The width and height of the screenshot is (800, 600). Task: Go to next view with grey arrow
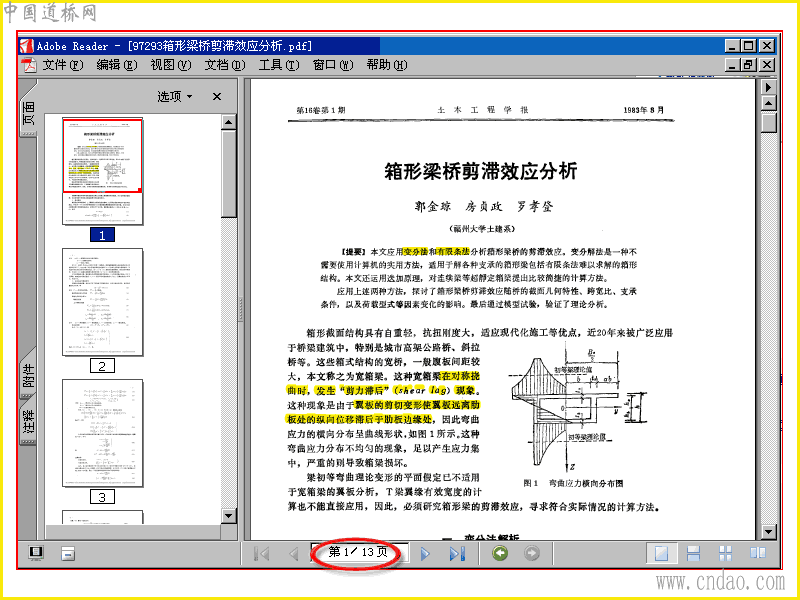532,553
